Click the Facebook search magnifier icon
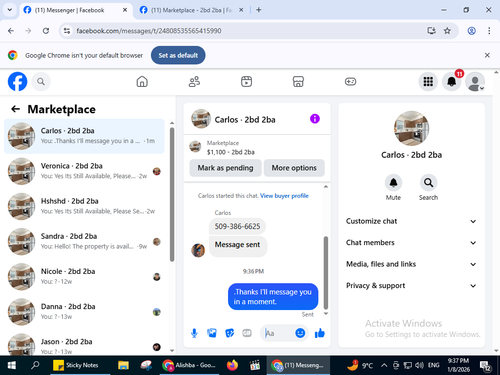 click(x=41, y=82)
